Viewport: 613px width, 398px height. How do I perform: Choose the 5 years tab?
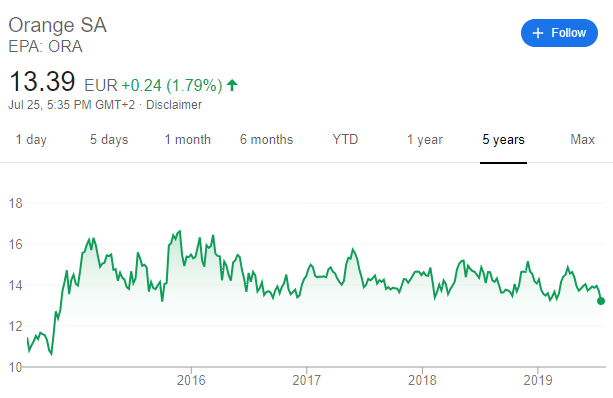tap(504, 140)
